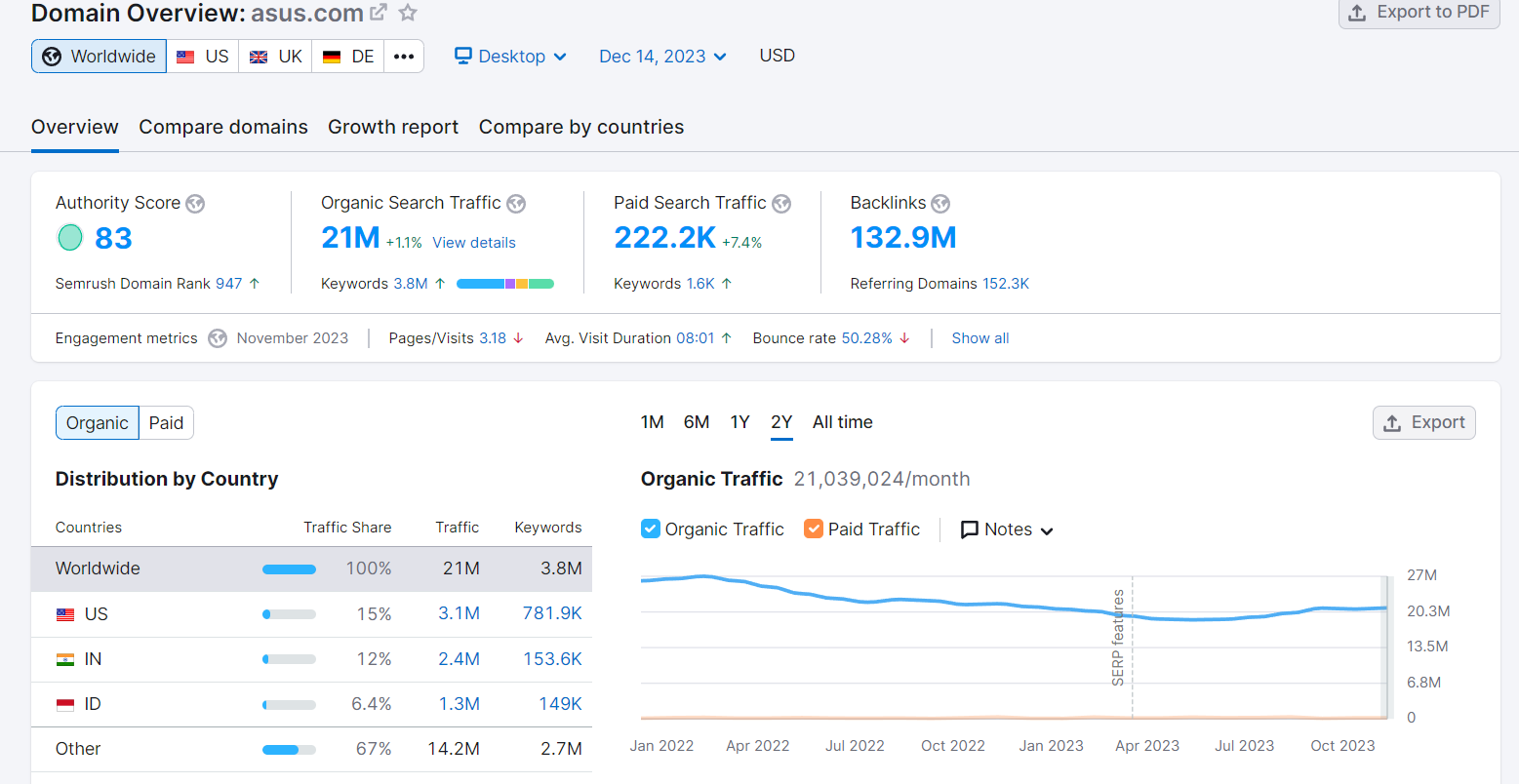Toggle the Paid Traffic checkbox
The image size is (1519, 784).
pos(814,529)
